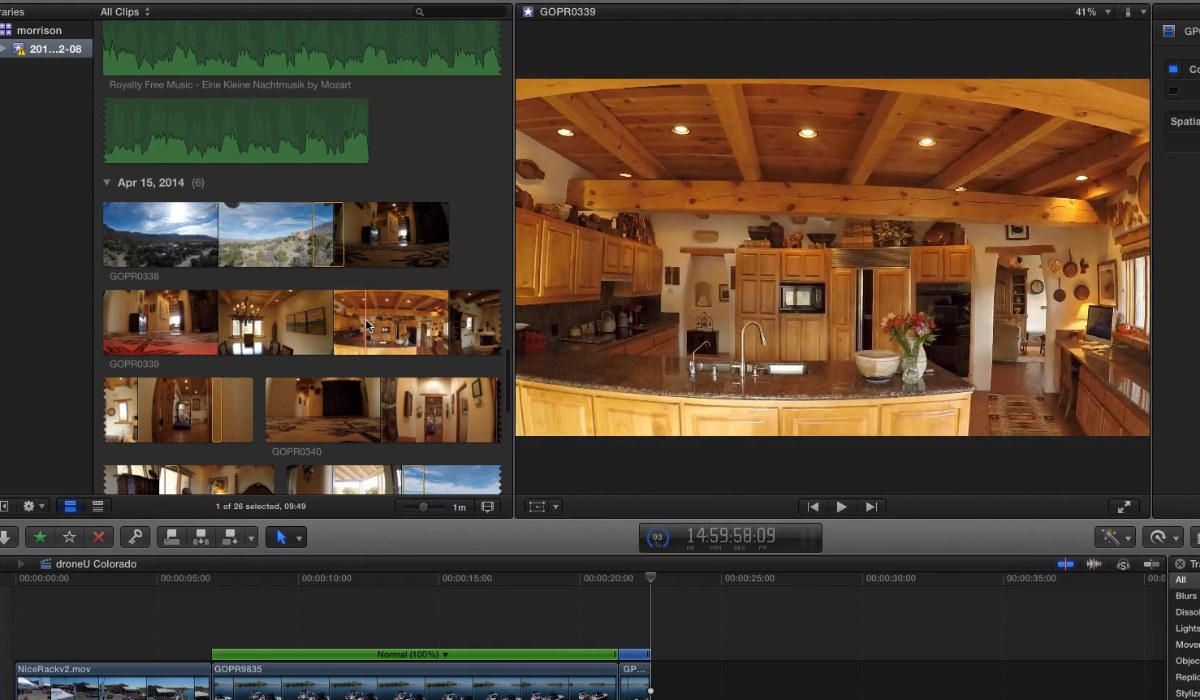The height and width of the screenshot is (700, 1200).
Task: Switch browser to filmstrip view
Action: coord(70,507)
